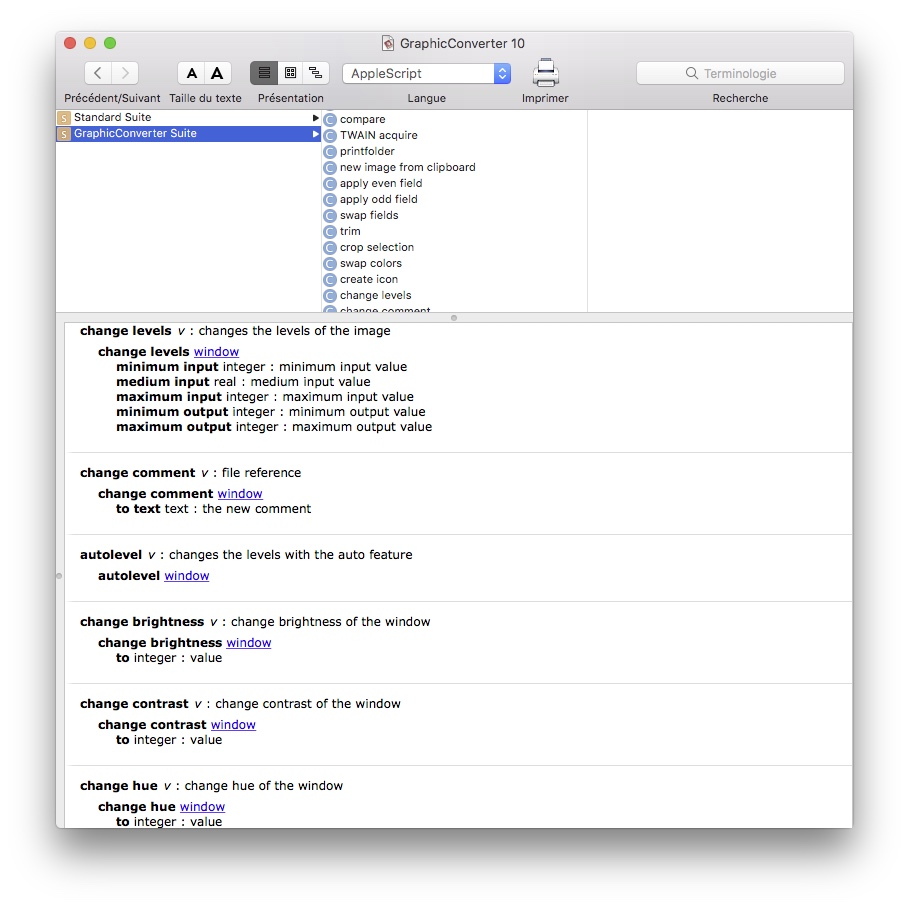Expand the GraphicConverter Suite arrow
Screen dimensions: 909x908
coord(315,134)
